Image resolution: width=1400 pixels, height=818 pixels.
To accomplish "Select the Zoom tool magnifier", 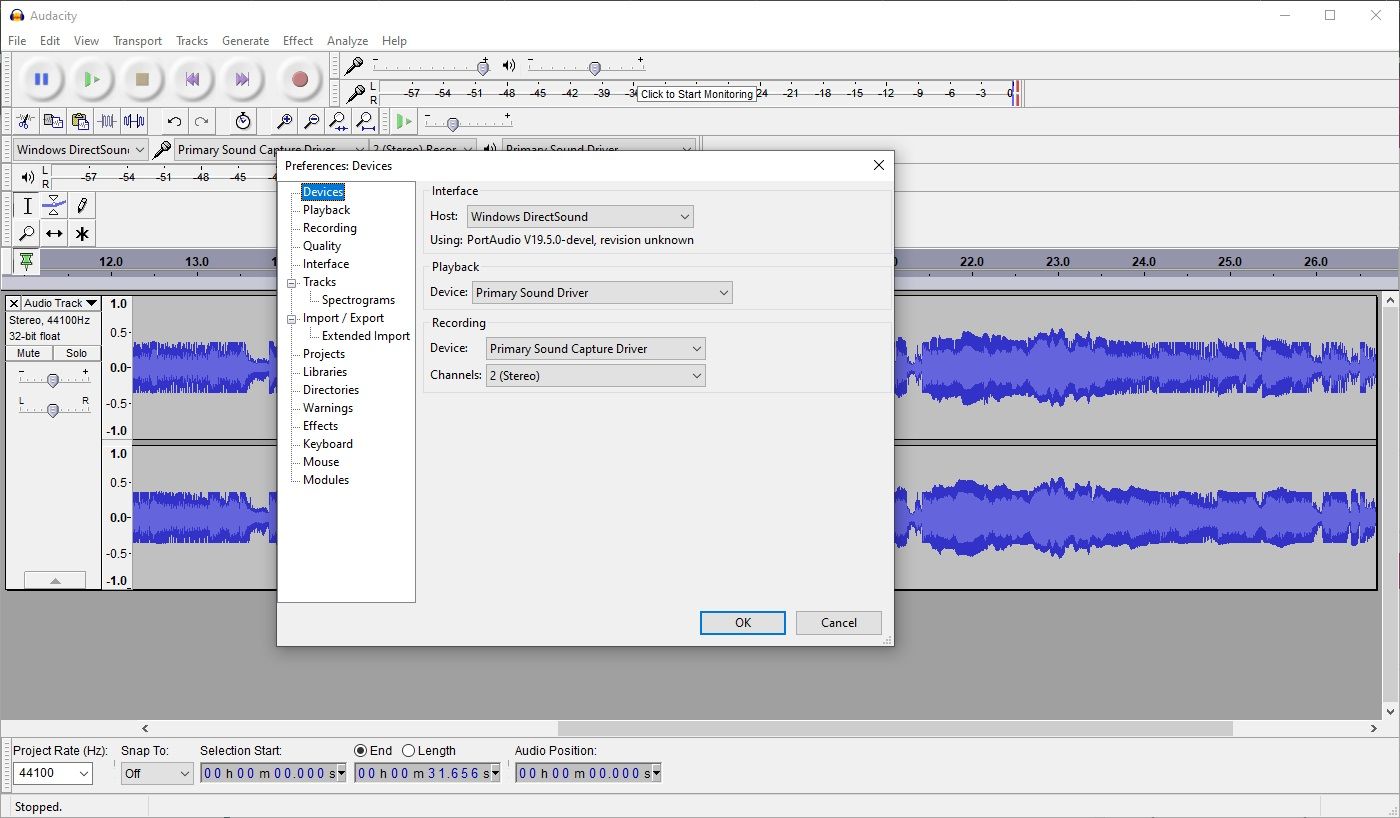I will [27, 234].
